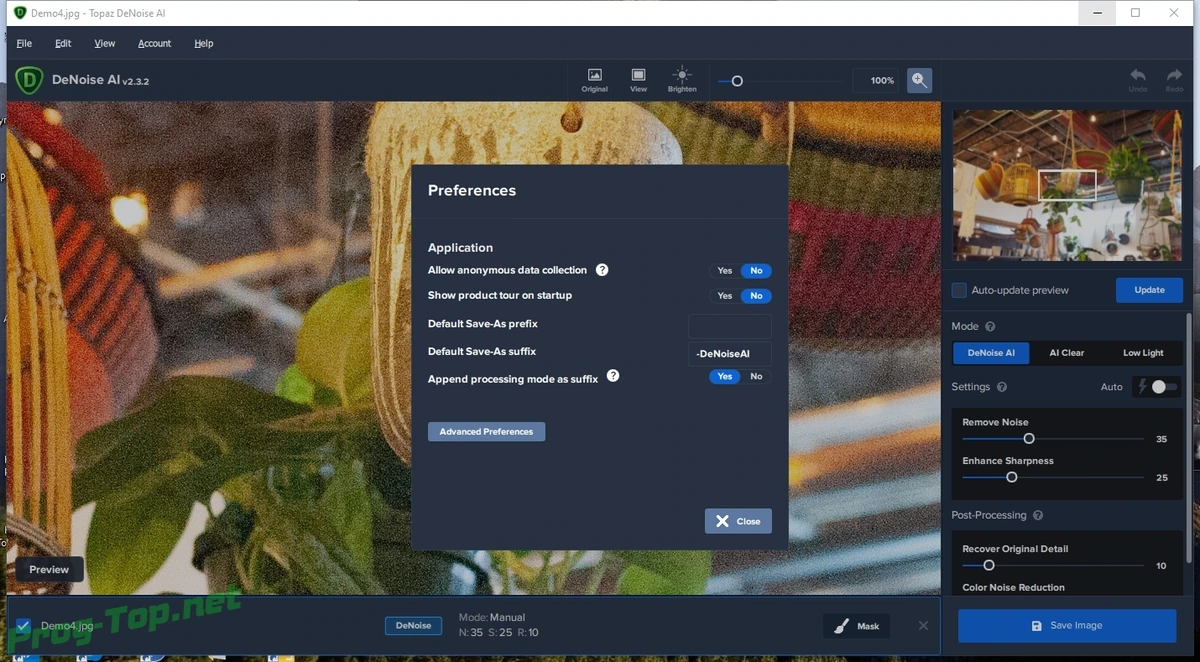Check the Auto-update preview checkbox
The image size is (1200, 662).
point(959,290)
